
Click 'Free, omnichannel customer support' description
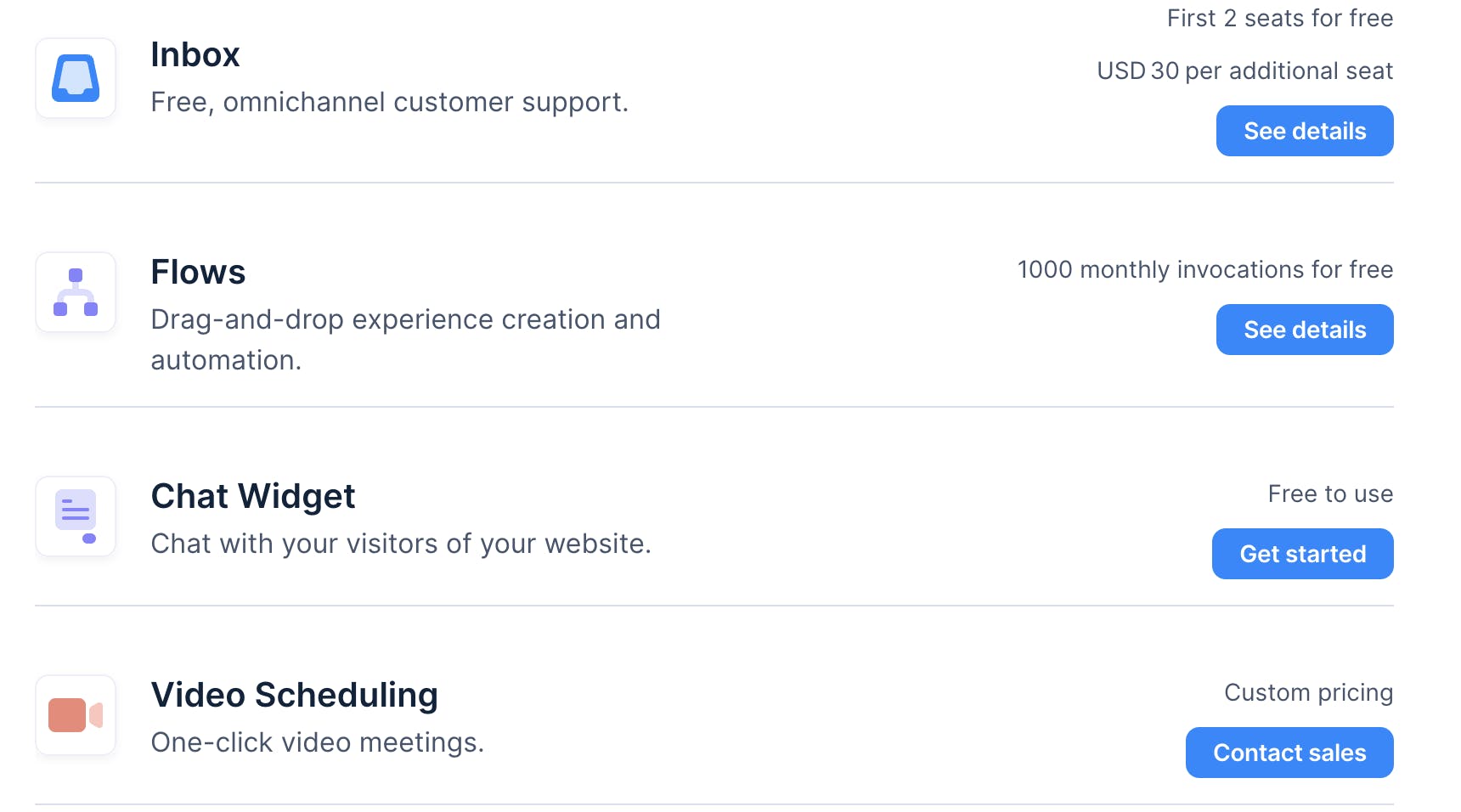389,102
